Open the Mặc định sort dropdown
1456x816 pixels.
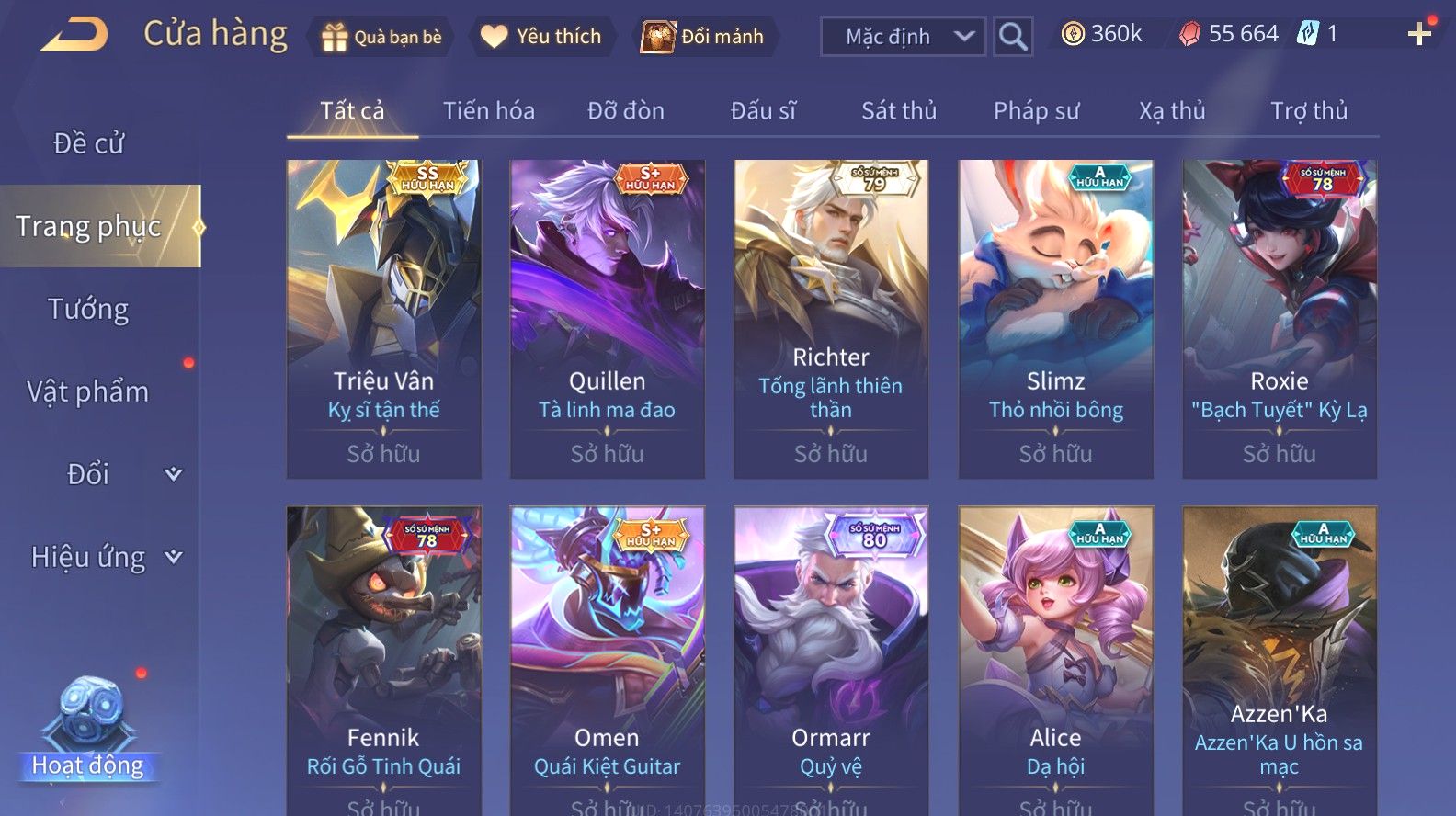coord(904,37)
